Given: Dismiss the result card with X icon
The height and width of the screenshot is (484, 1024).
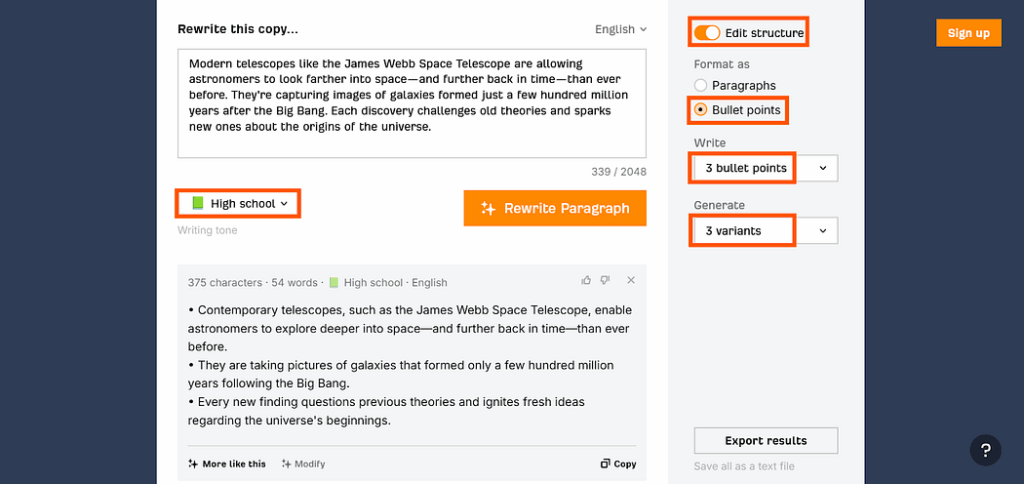Looking at the screenshot, I should coord(631,280).
